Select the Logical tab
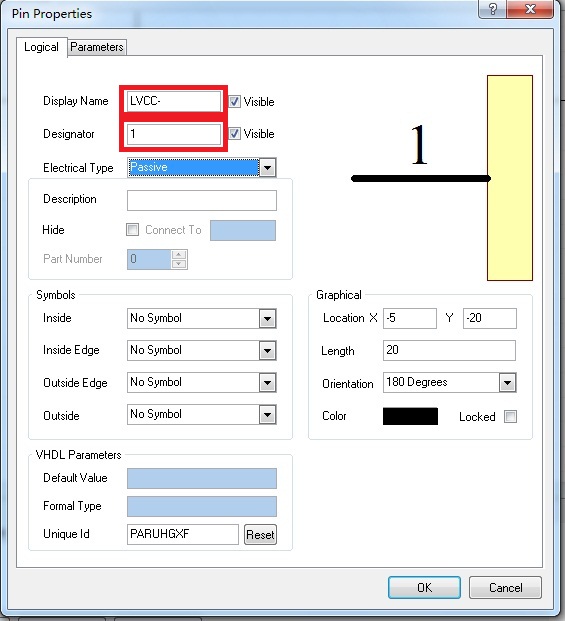The height and width of the screenshot is (621, 565). tap(41, 47)
